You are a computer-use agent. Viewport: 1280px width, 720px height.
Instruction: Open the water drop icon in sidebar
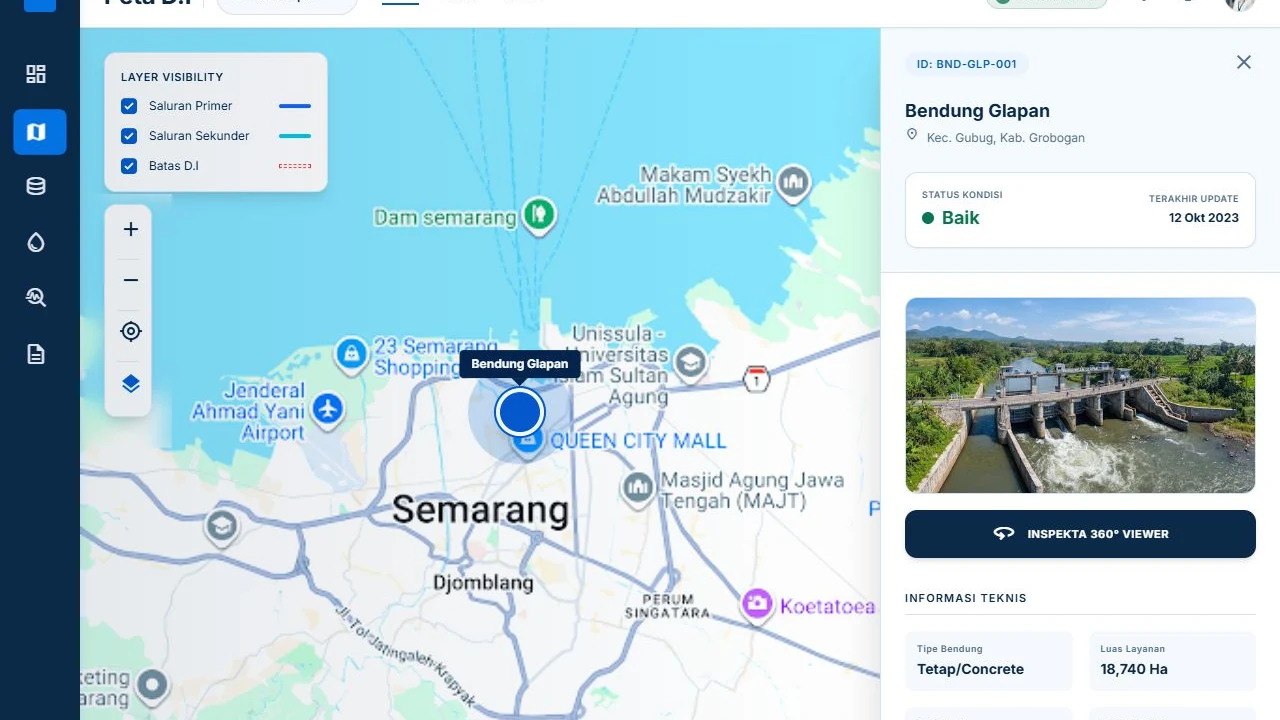point(36,242)
